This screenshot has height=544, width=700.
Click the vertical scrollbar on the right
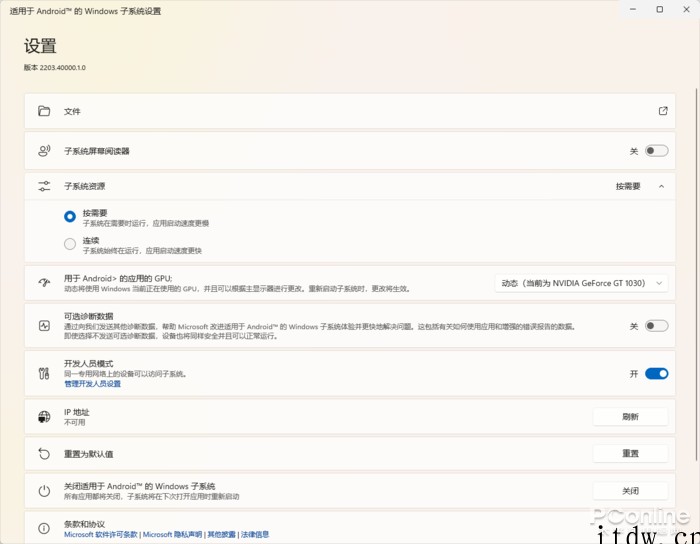(696, 274)
